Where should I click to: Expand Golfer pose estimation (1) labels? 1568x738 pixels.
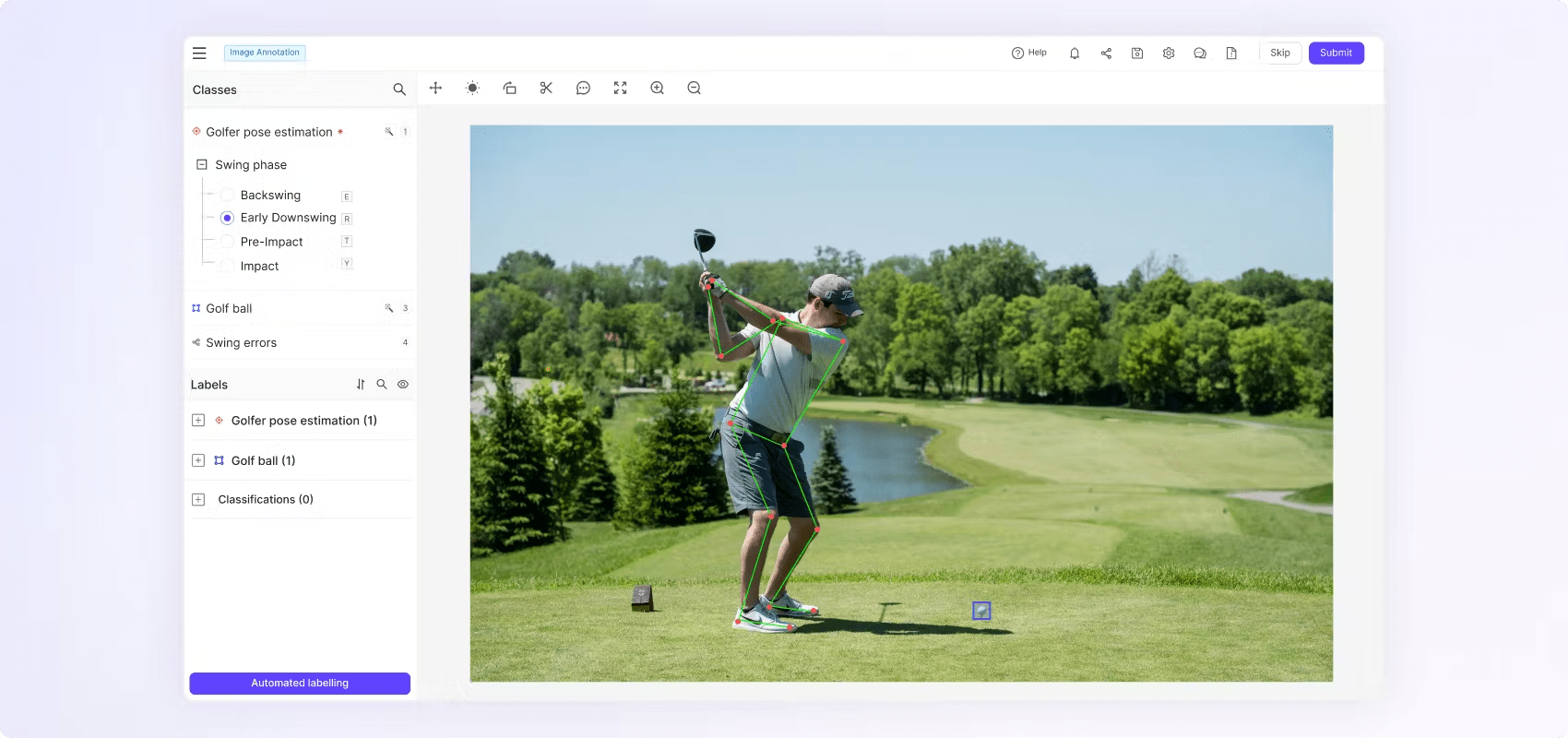[198, 420]
